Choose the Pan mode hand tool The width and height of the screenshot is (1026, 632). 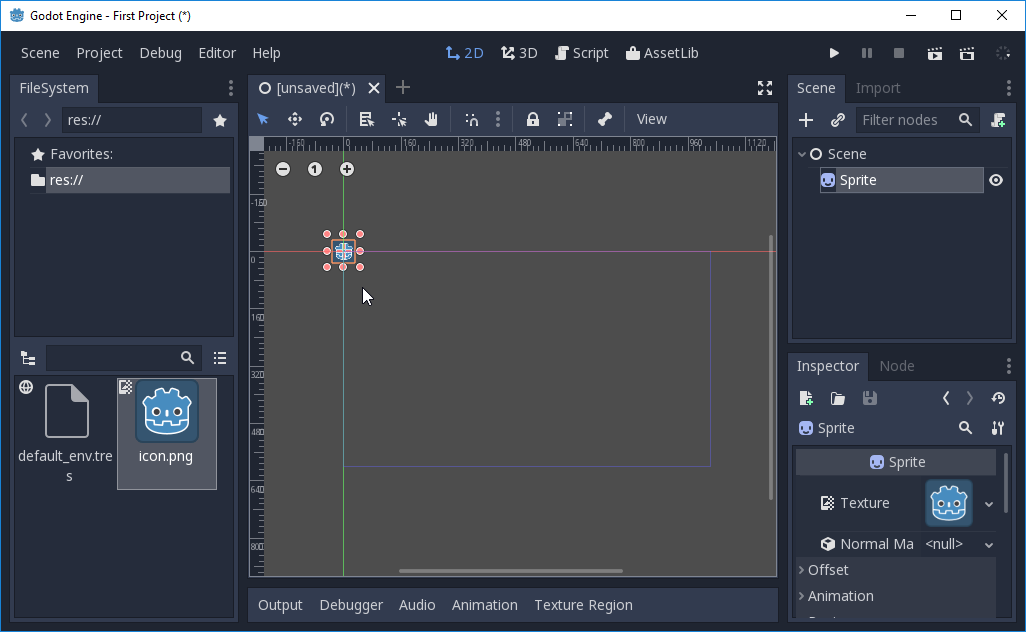click(x=431, y=119)
